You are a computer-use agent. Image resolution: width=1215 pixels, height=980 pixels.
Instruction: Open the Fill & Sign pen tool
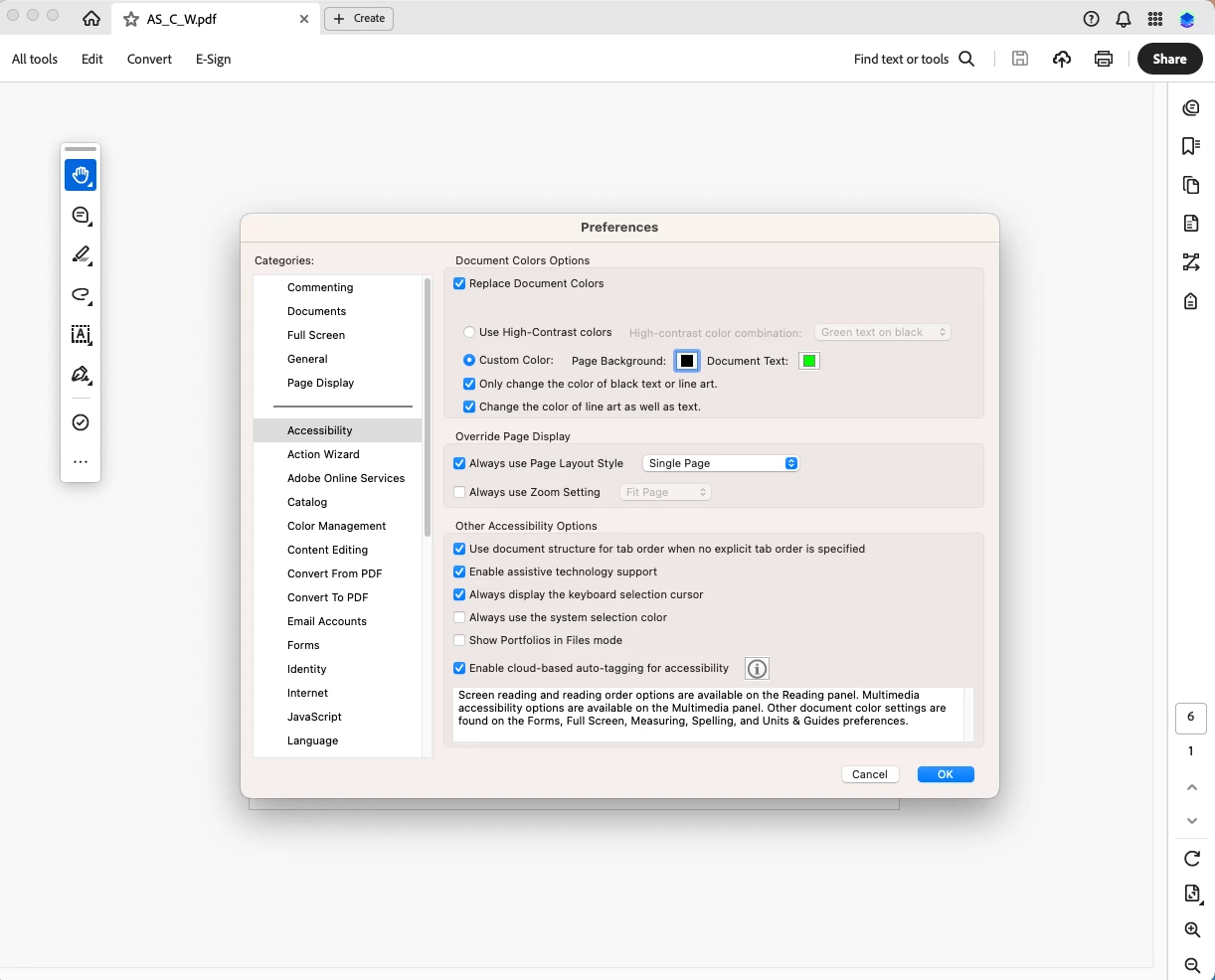tap(81, 375)
